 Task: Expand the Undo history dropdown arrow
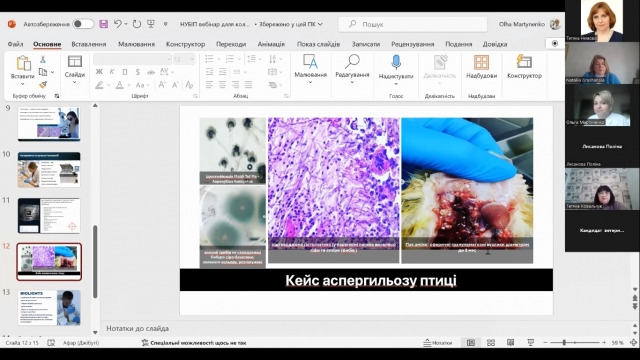126,24
